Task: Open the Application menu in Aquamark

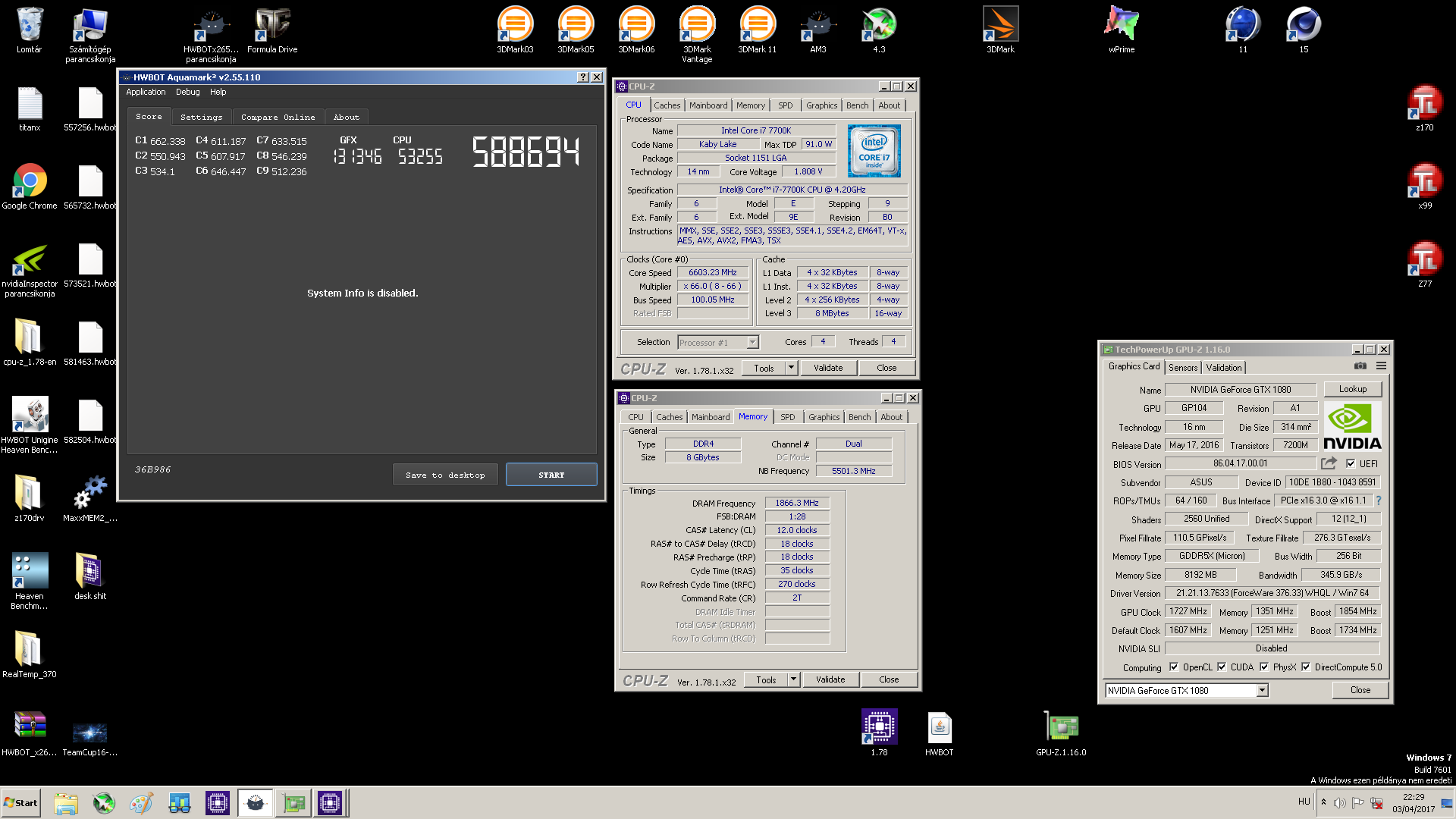Action: [146, 92]
